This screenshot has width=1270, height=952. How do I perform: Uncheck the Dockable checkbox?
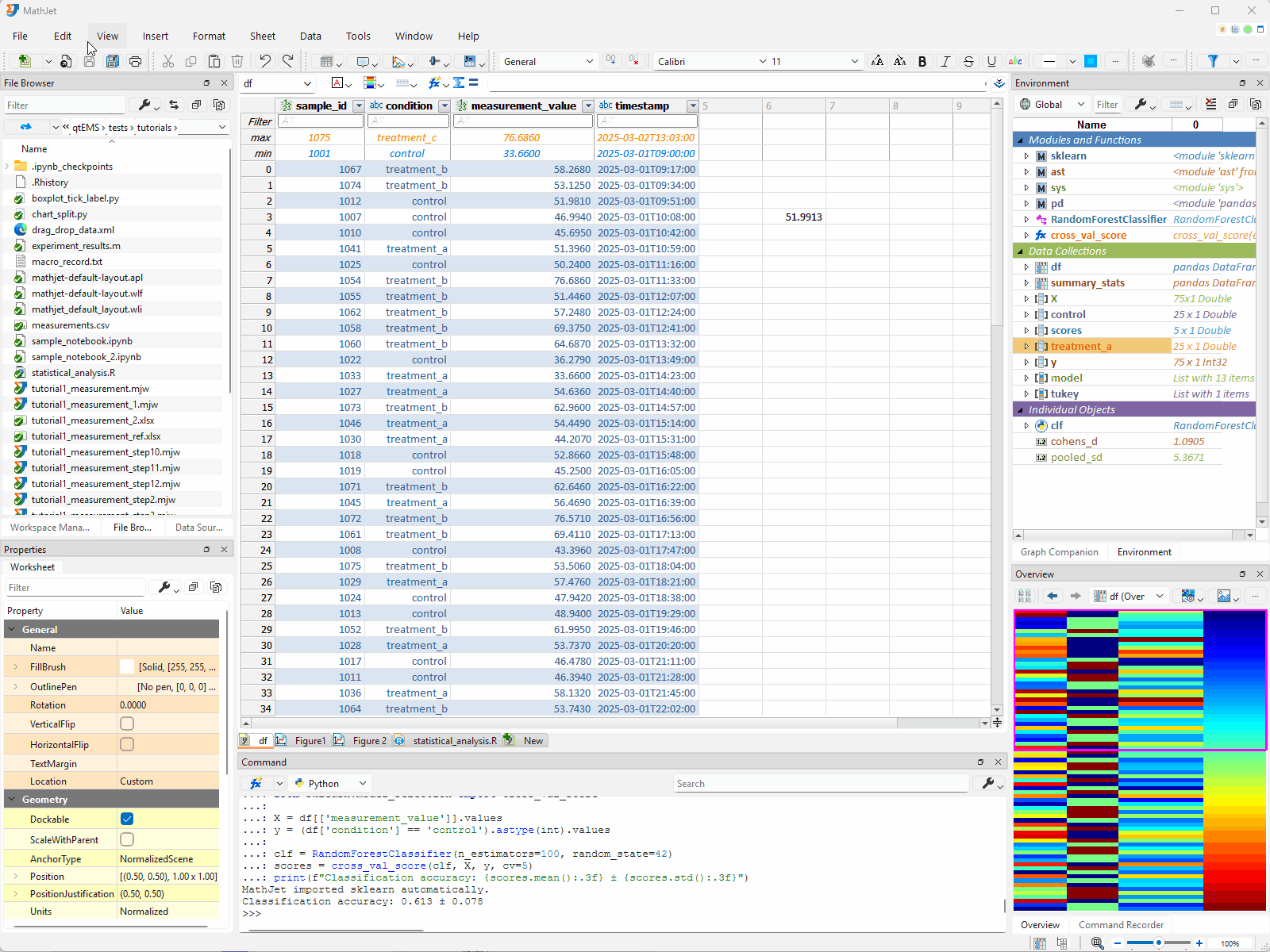tap(127, 819)
